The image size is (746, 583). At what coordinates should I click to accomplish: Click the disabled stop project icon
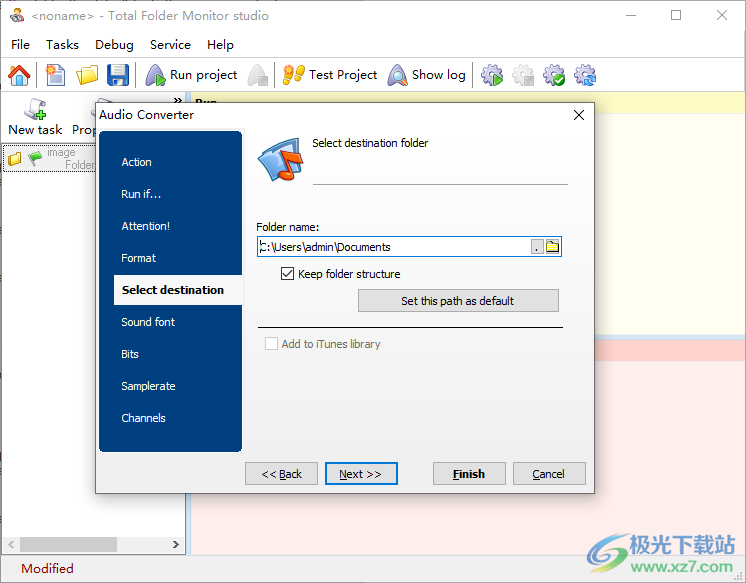pos(257,75)
